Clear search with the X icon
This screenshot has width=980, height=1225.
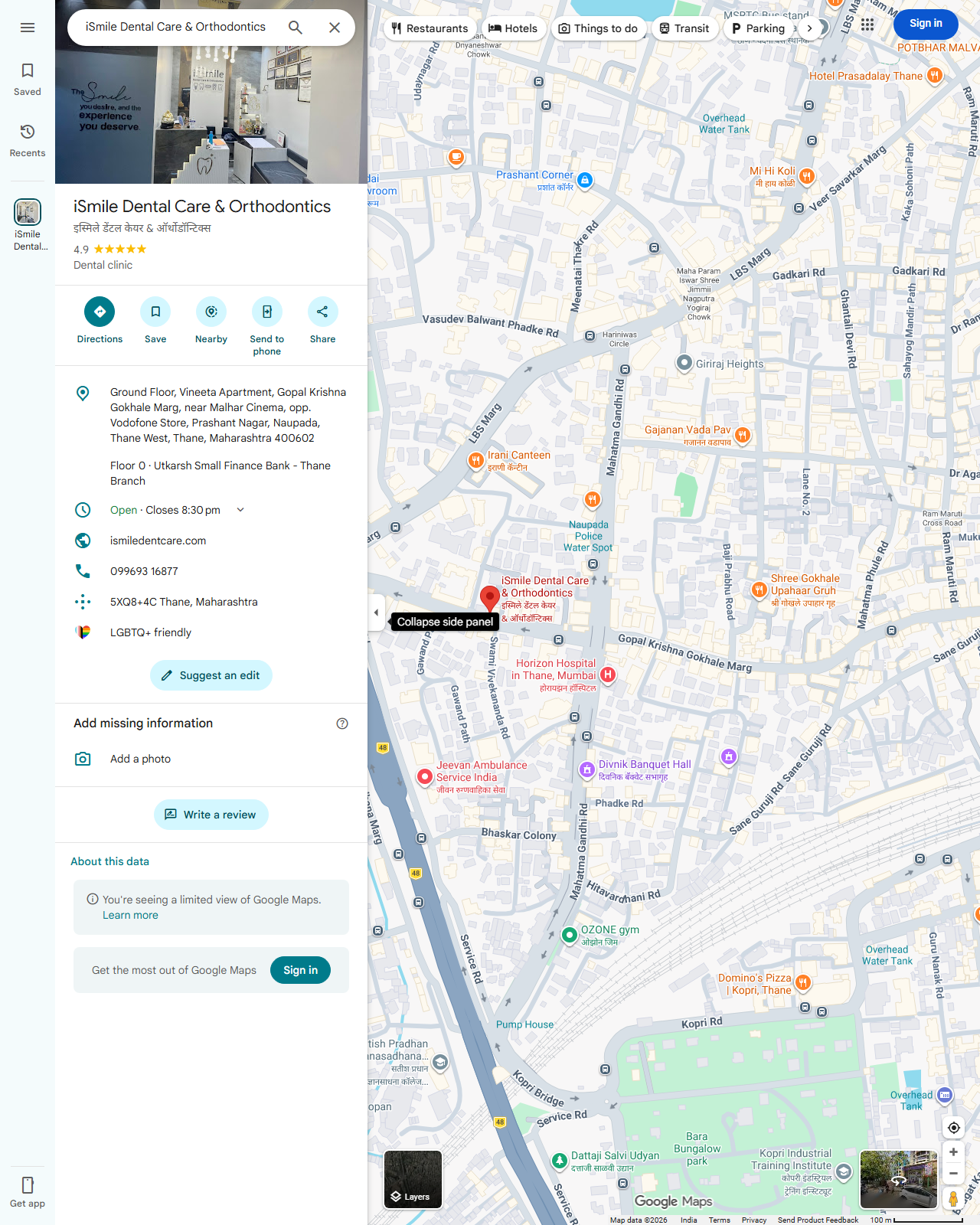pyautogui.click(x=335, y=28)
